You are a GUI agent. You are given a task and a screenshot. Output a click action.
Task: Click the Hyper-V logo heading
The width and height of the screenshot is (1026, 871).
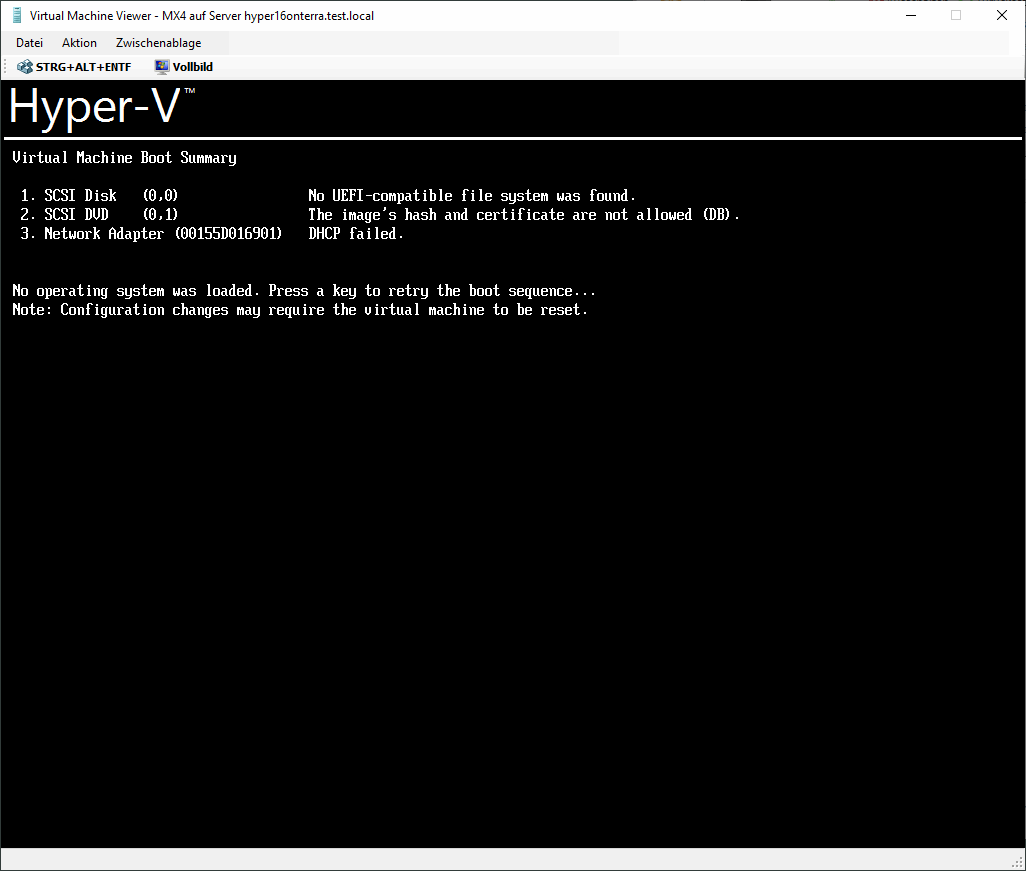coord(95,107)
